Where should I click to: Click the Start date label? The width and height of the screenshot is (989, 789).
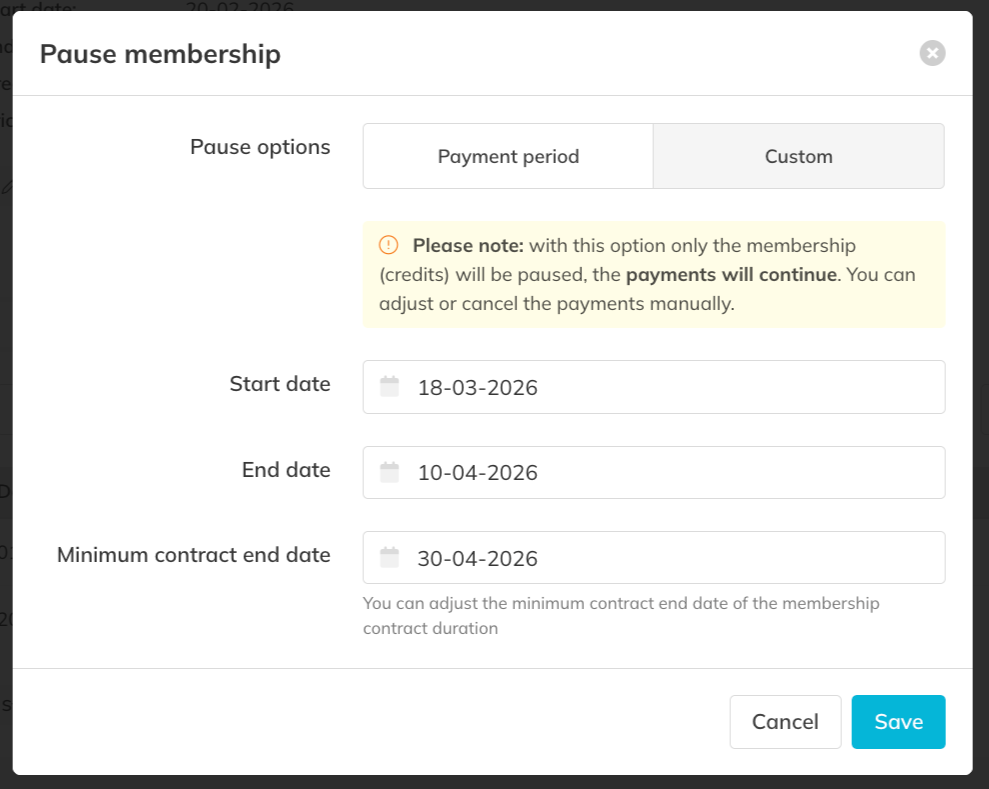(x=280, y=384)
